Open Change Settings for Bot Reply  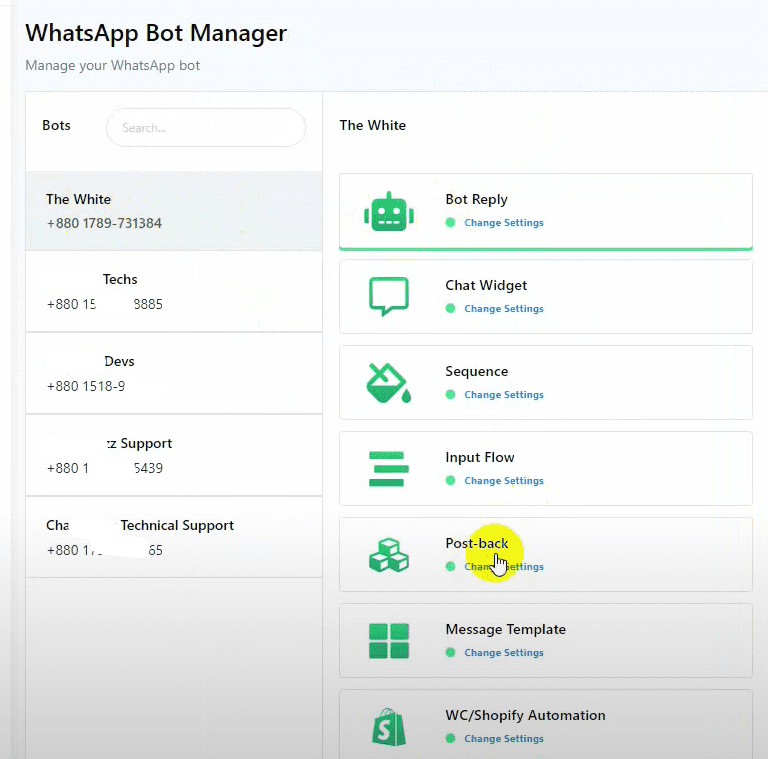pos(504,223)
